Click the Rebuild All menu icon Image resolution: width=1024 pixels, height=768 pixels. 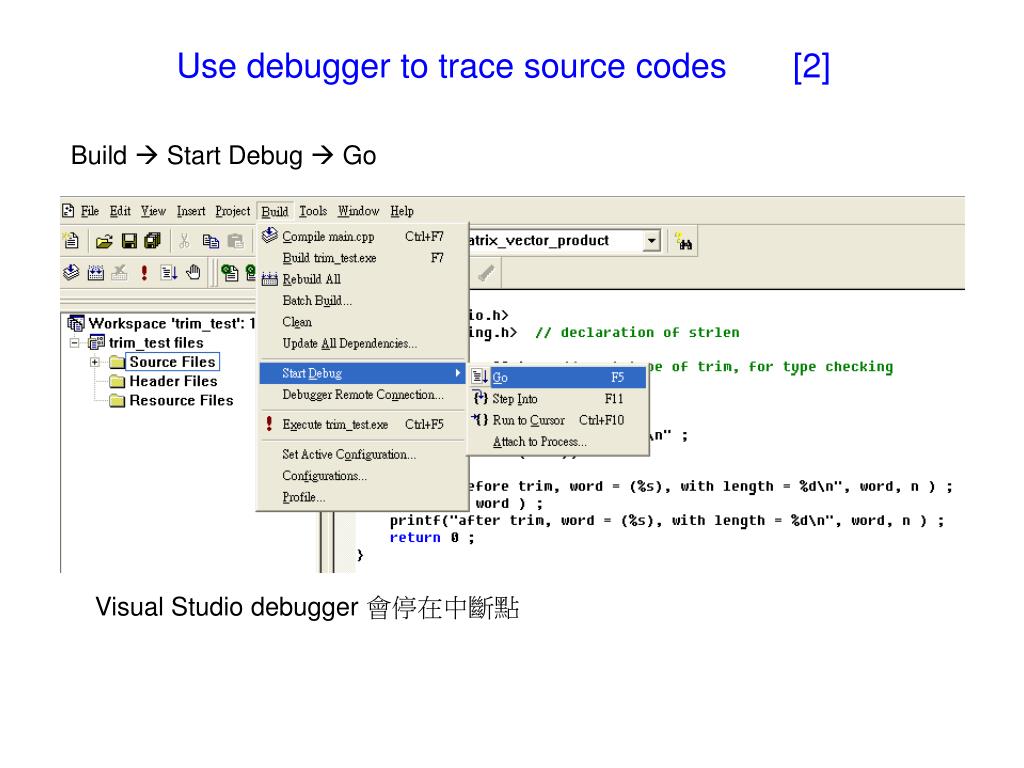270,280
